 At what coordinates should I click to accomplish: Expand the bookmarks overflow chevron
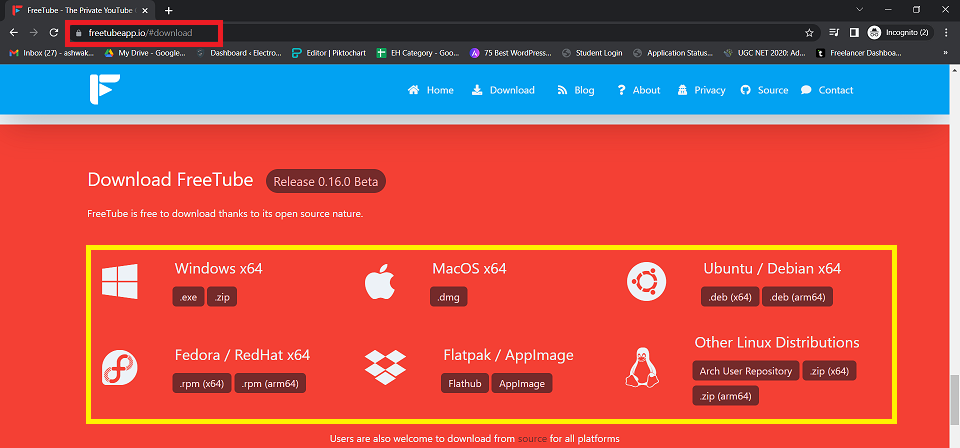point(946,53)
